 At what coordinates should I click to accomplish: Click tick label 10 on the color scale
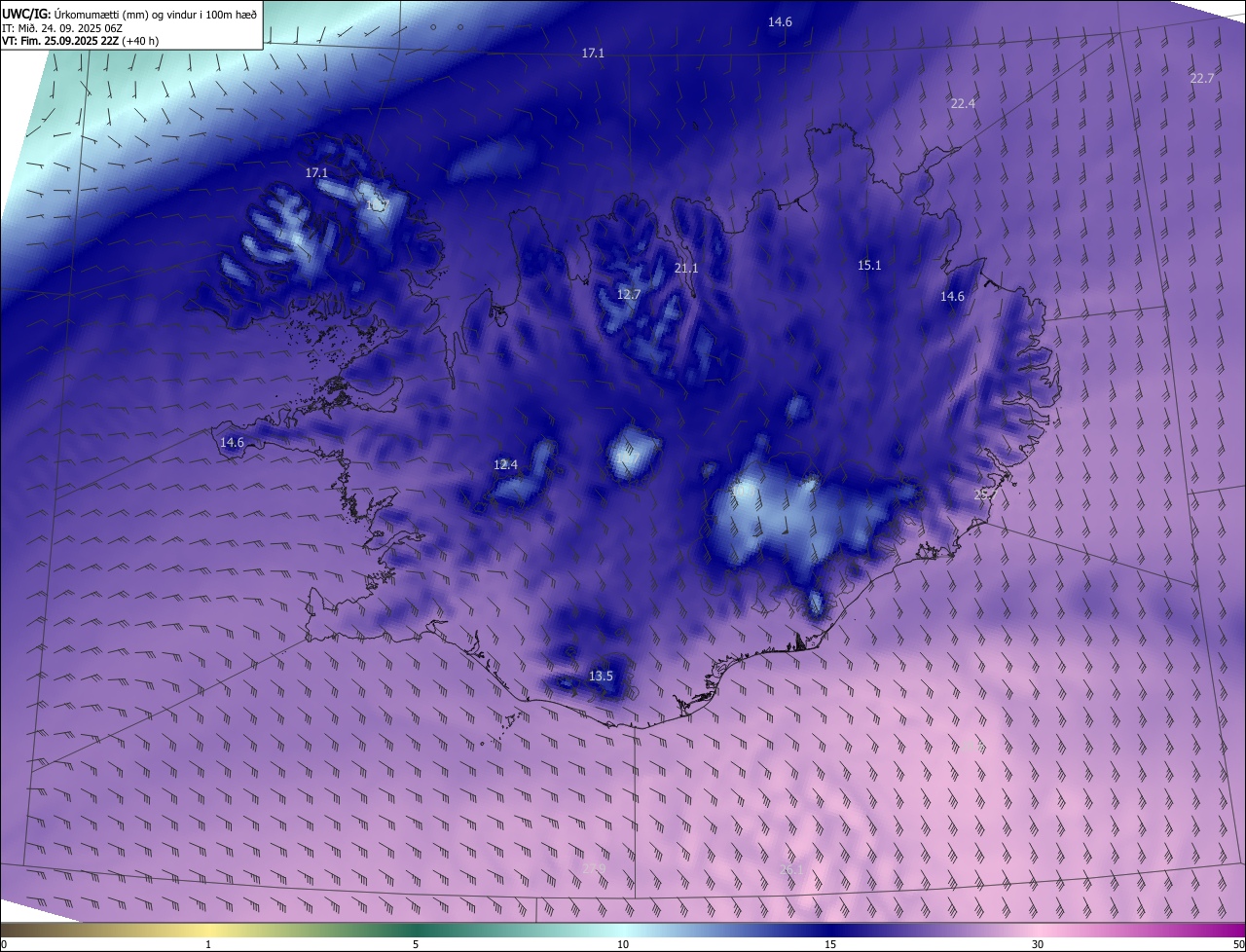coord(623,944)
